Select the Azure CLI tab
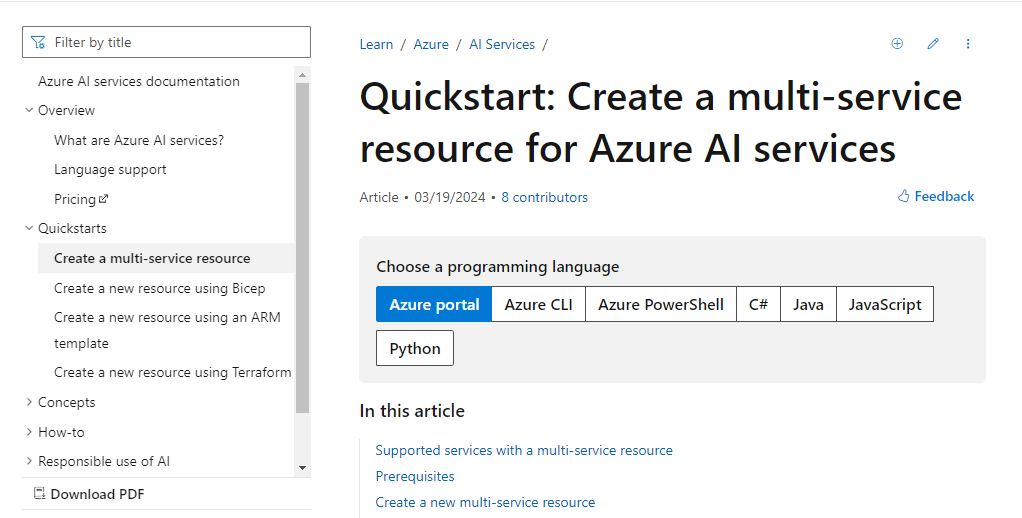This screenshot has width=1022, height=518. [538, 305]
